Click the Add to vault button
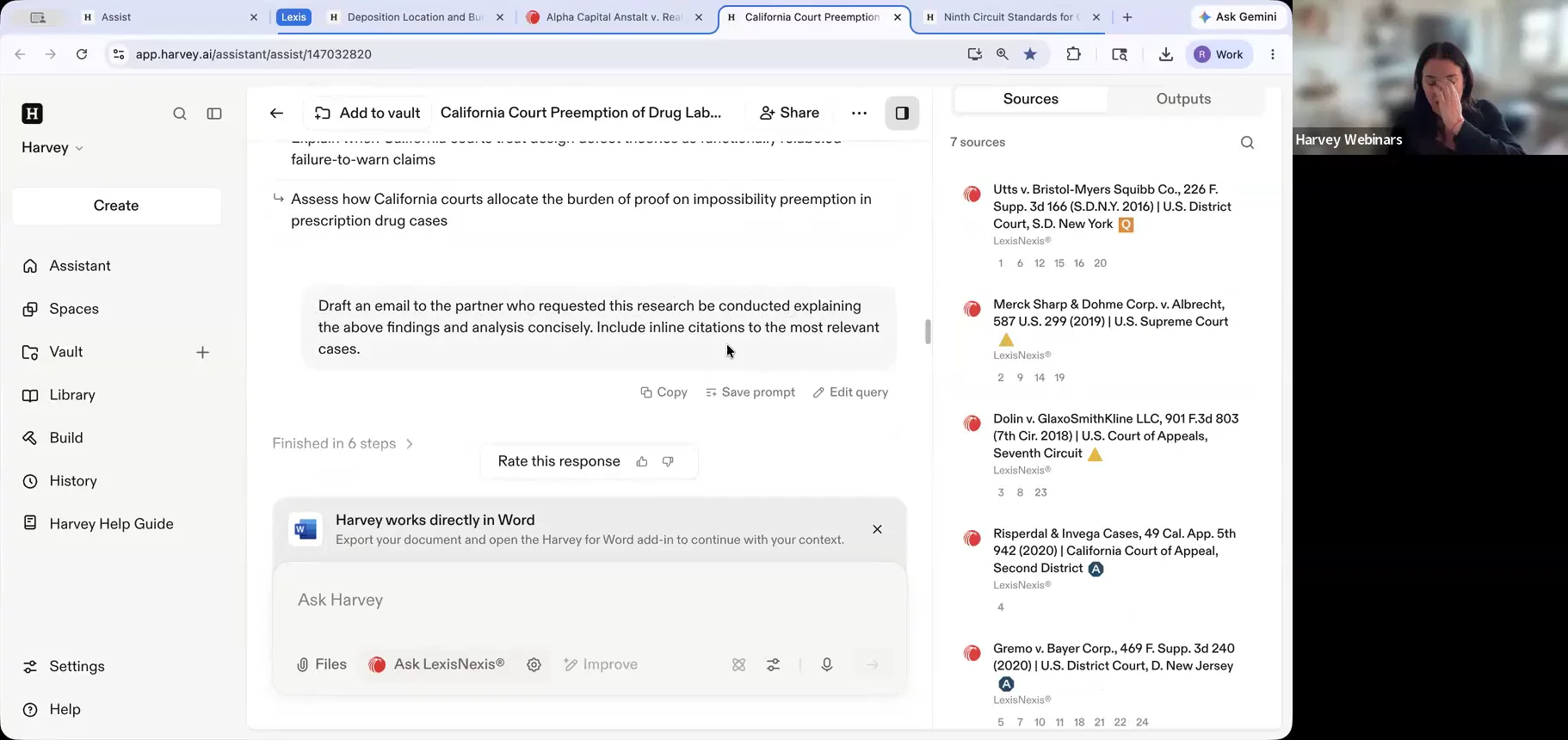1568x740 pixels. 367,113
